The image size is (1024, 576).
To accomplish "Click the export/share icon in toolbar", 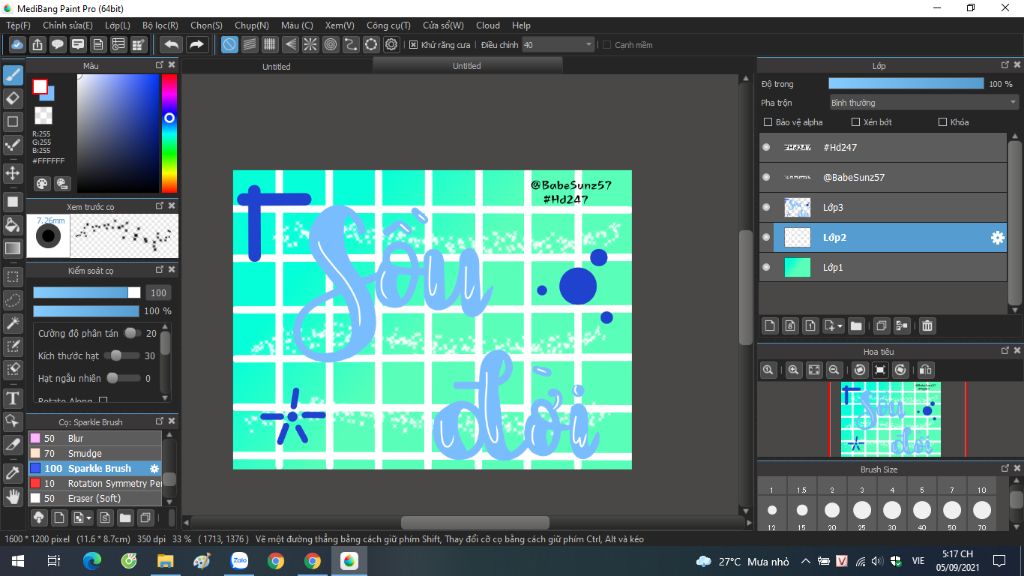I will (37, 44).
